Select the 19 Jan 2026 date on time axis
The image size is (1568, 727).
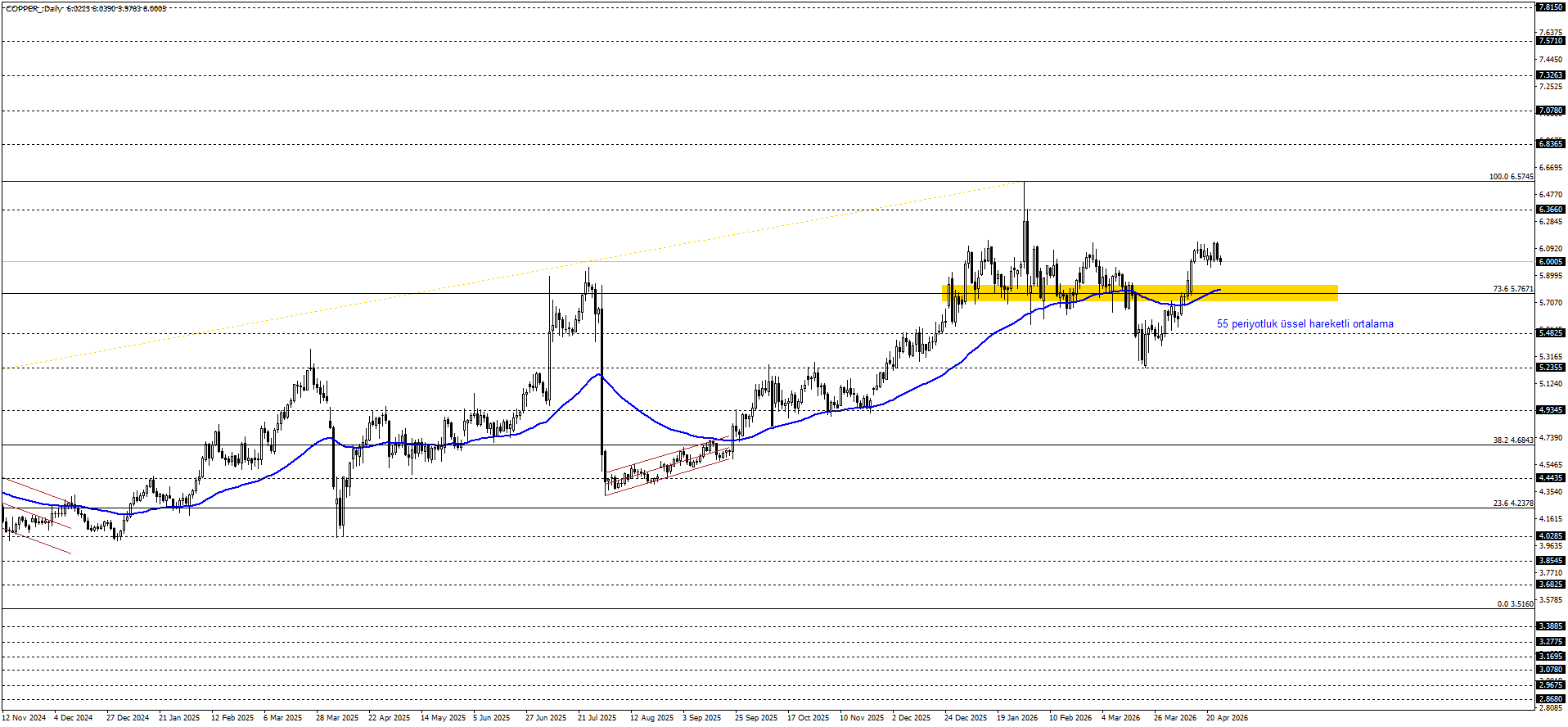[1016, 718]
